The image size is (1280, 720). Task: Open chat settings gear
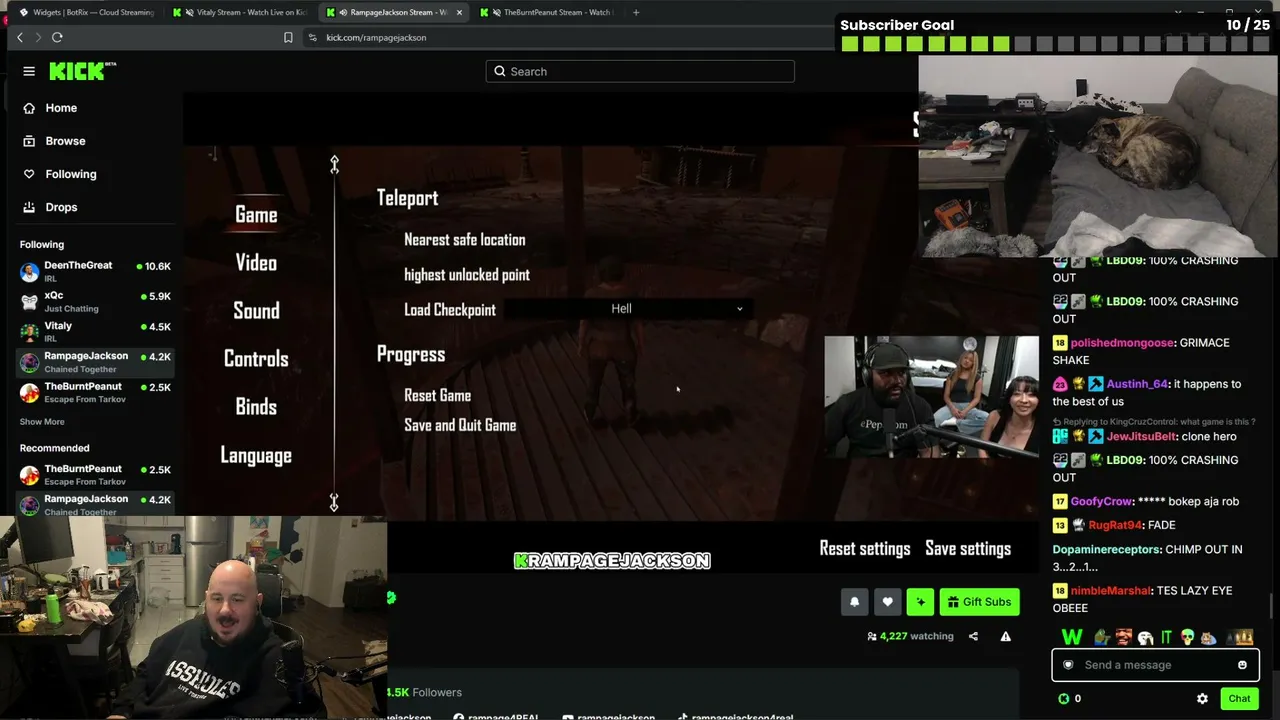1202,699
